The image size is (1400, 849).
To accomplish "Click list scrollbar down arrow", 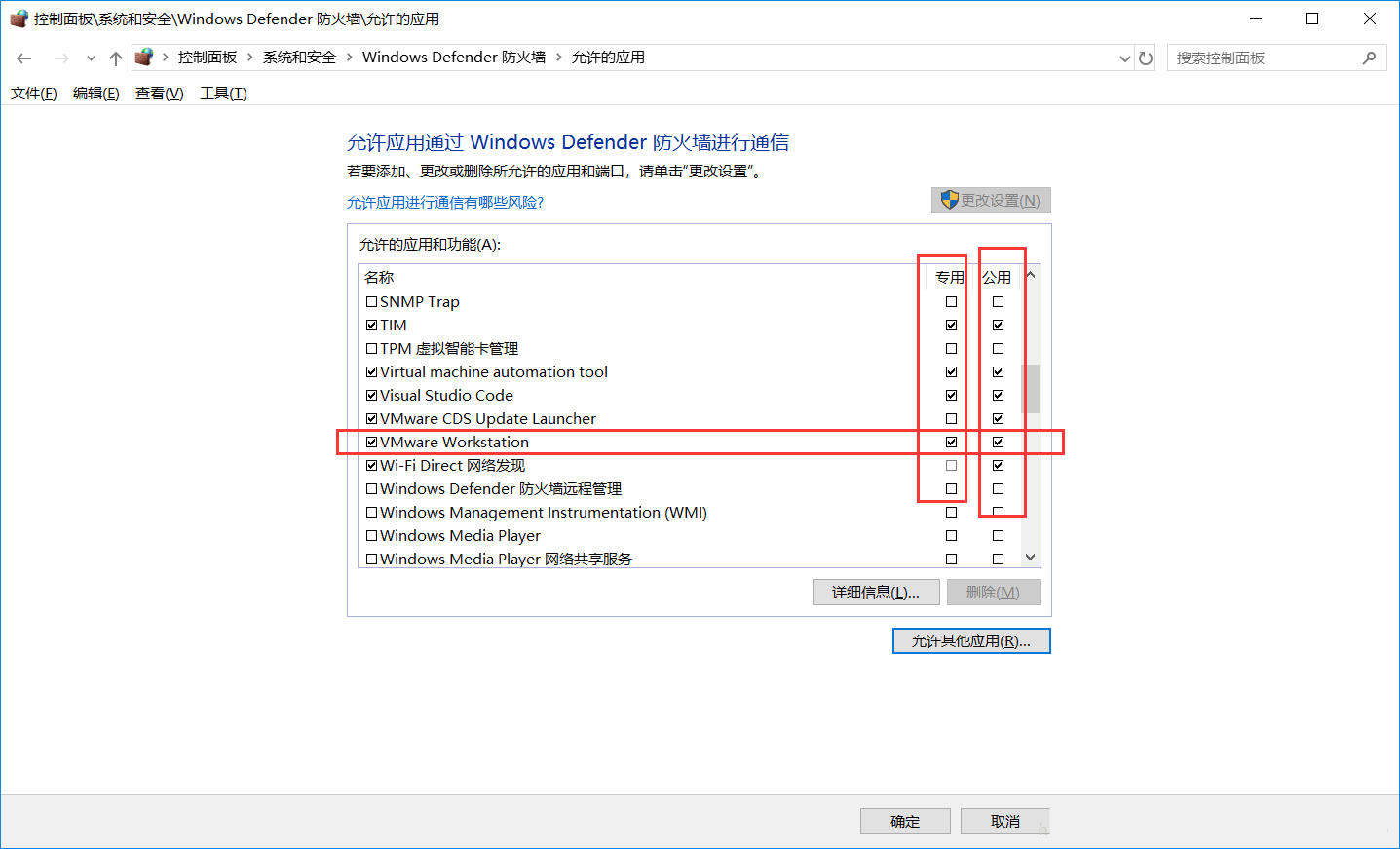I will 1031,558.
